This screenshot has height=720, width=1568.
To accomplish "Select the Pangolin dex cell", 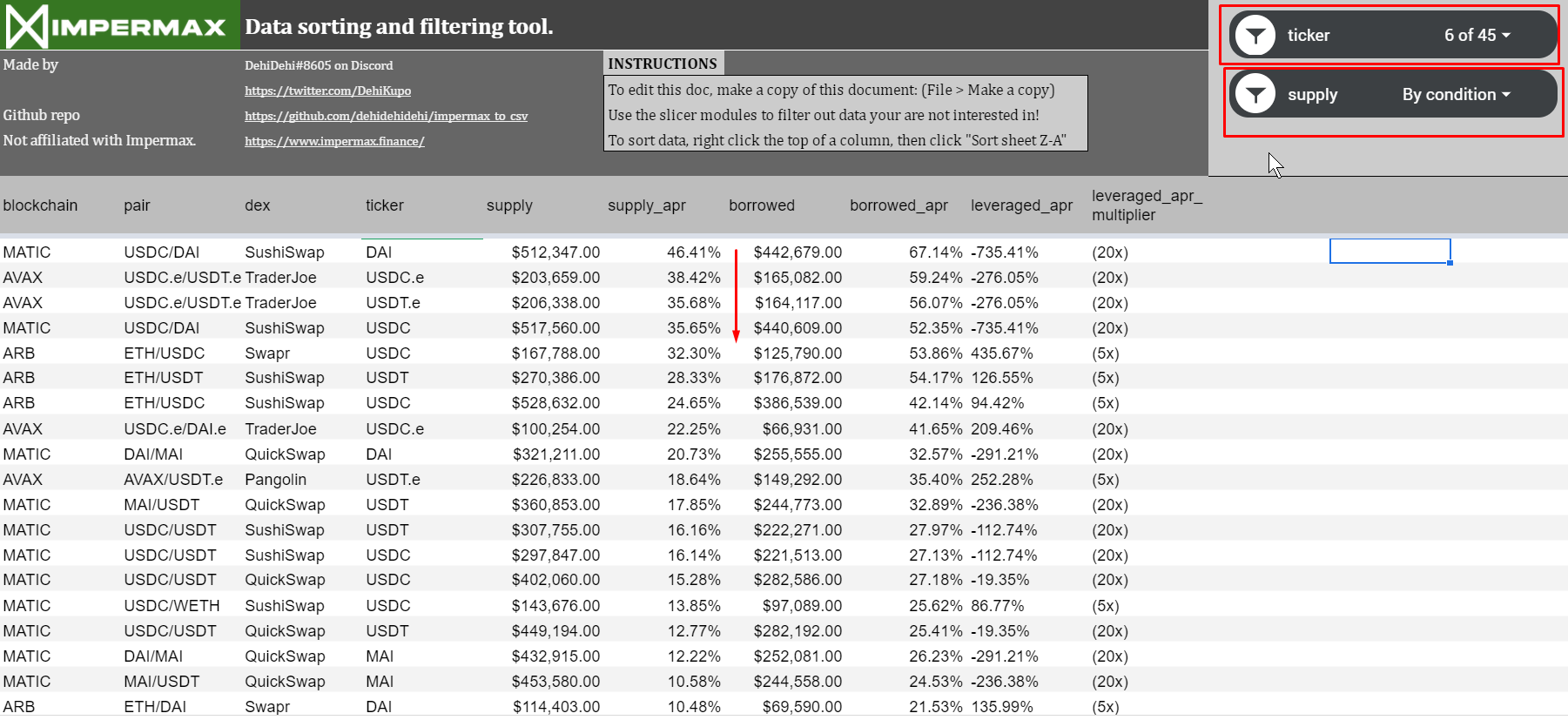I will pyautogui.click(x=275, y=480).
